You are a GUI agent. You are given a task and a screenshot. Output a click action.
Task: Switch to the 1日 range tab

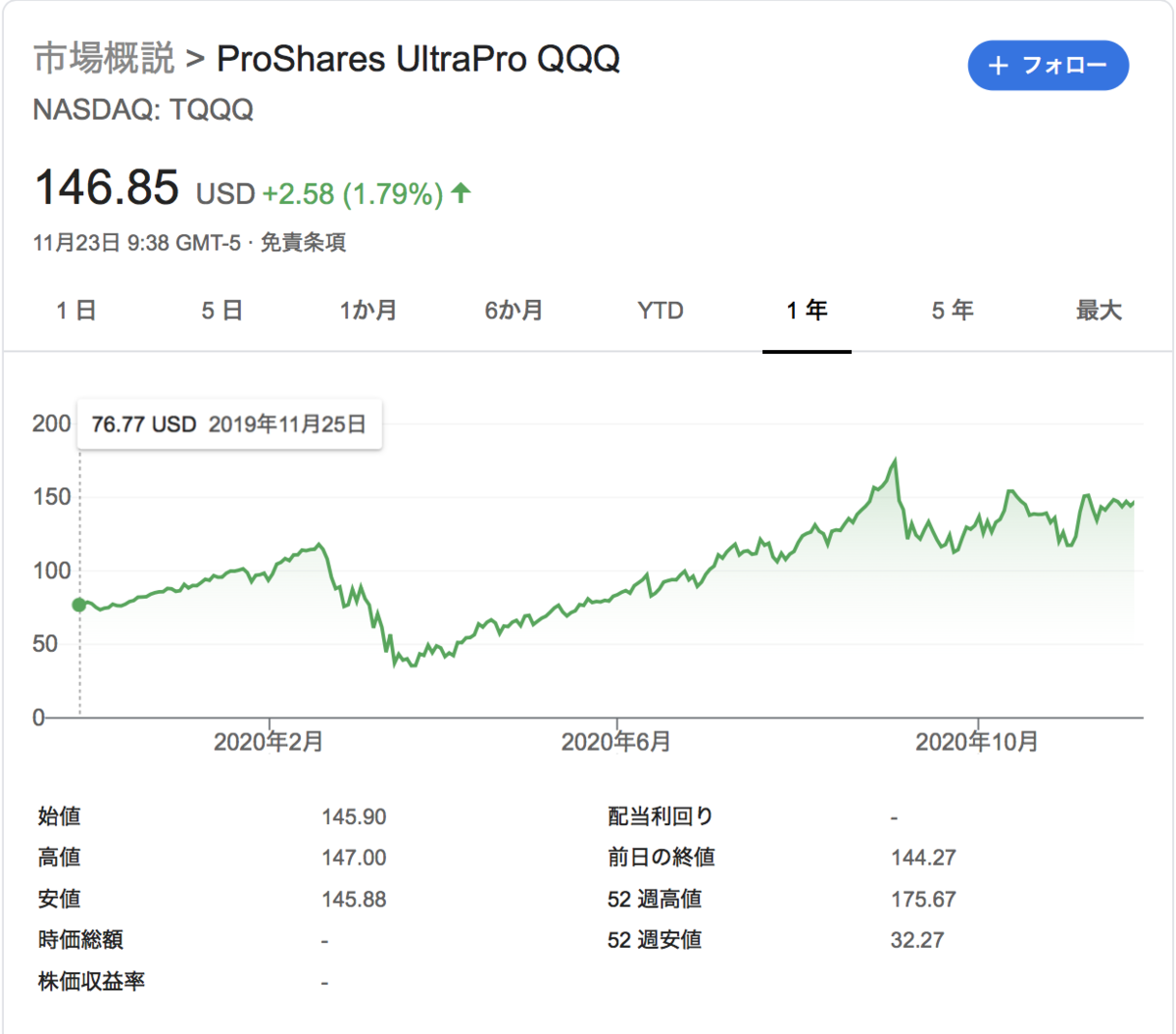75,311
